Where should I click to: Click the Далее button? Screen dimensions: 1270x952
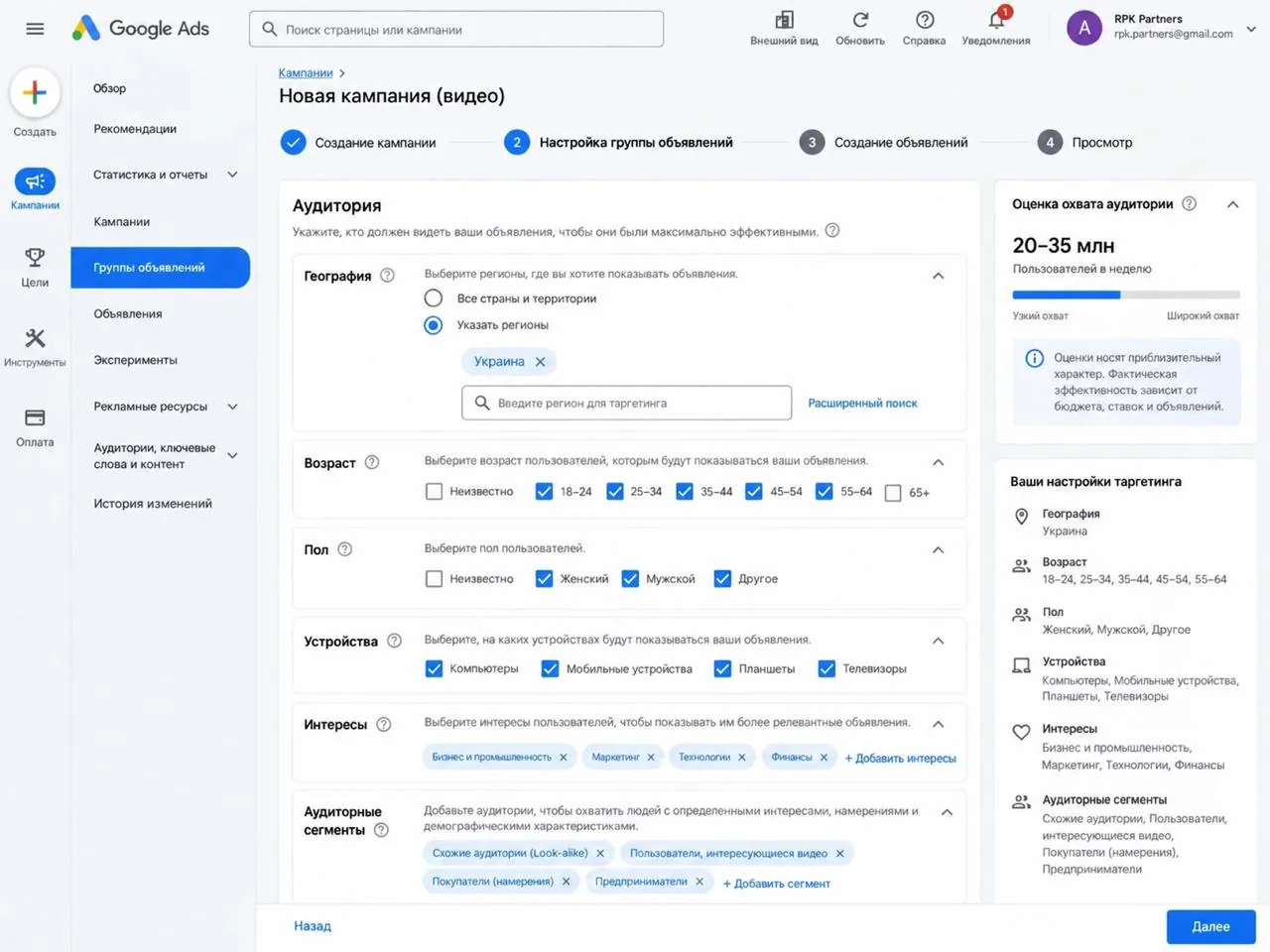pos(1210,926)
